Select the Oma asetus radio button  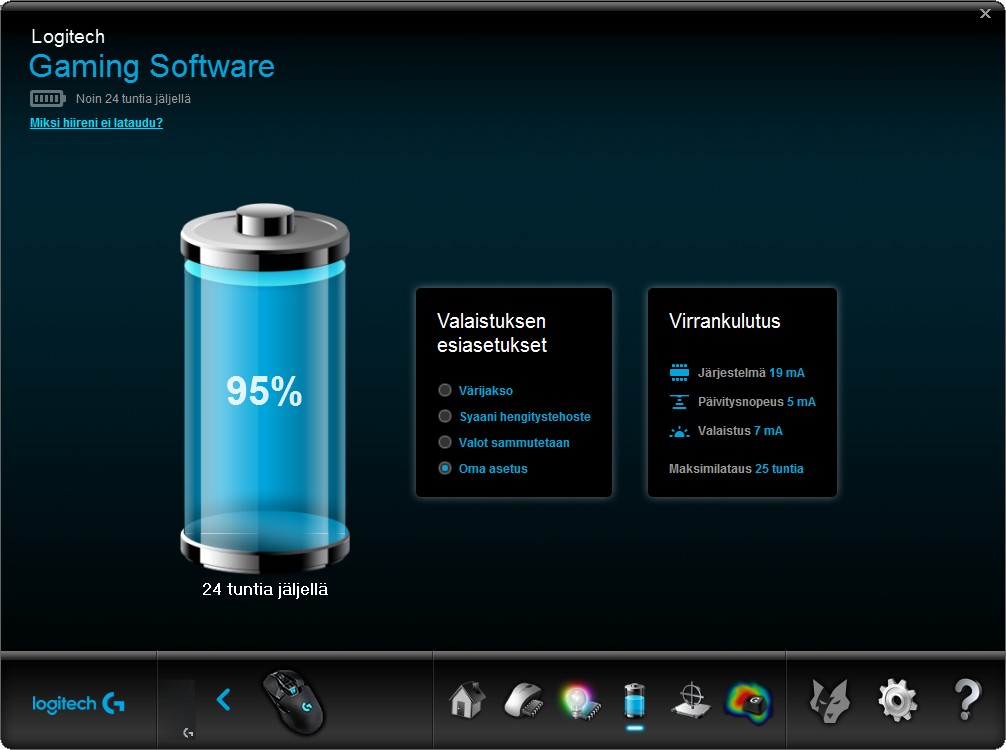click(x=445, y=468)
